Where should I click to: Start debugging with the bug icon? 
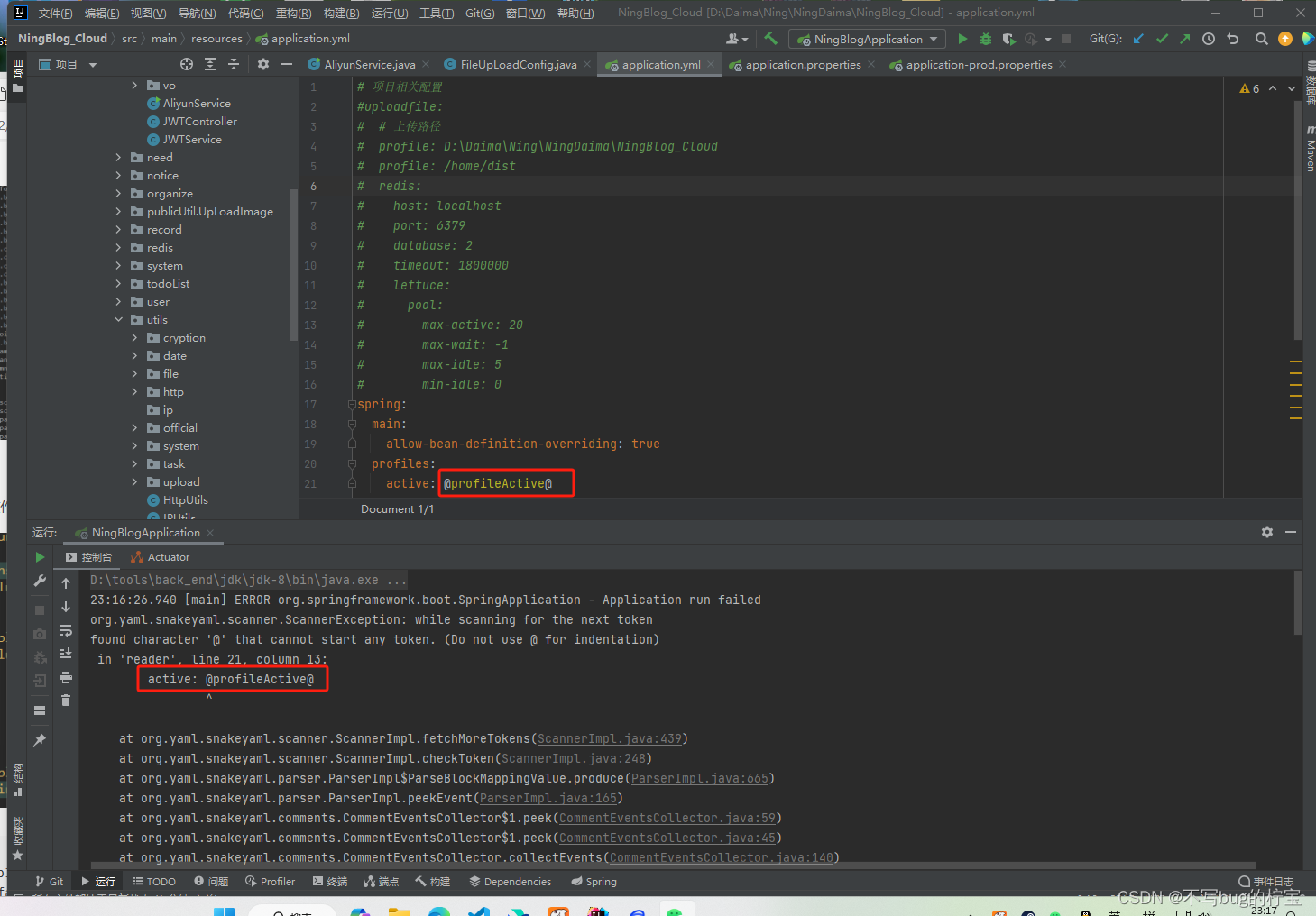click(984, 39)
